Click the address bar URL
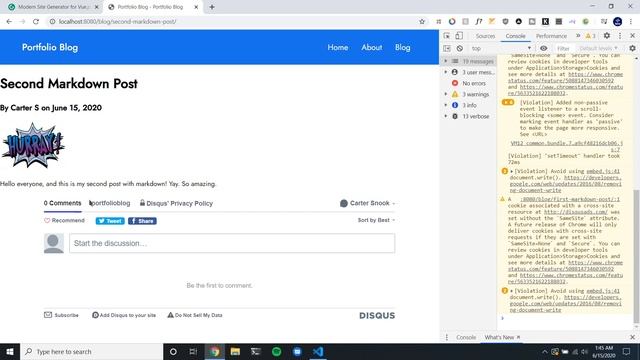The image size is (640, 360). pyautogui.click(x=118, y=22)
